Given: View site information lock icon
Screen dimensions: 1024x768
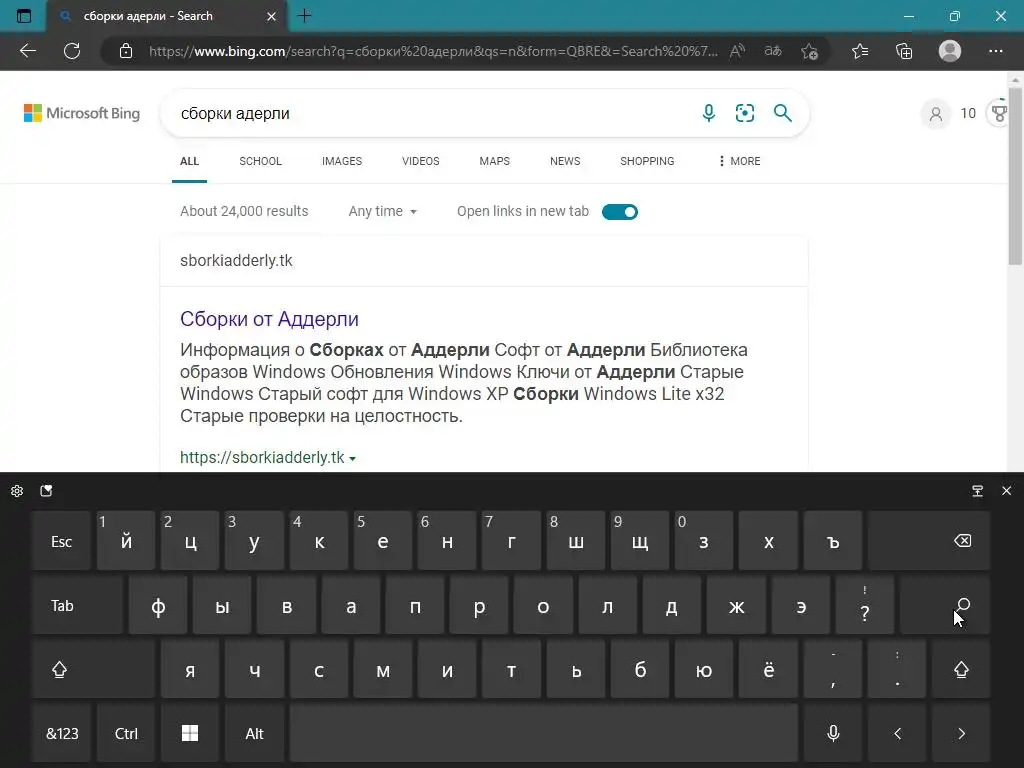Looking at the screenshot, I should [x=126, y=51].
